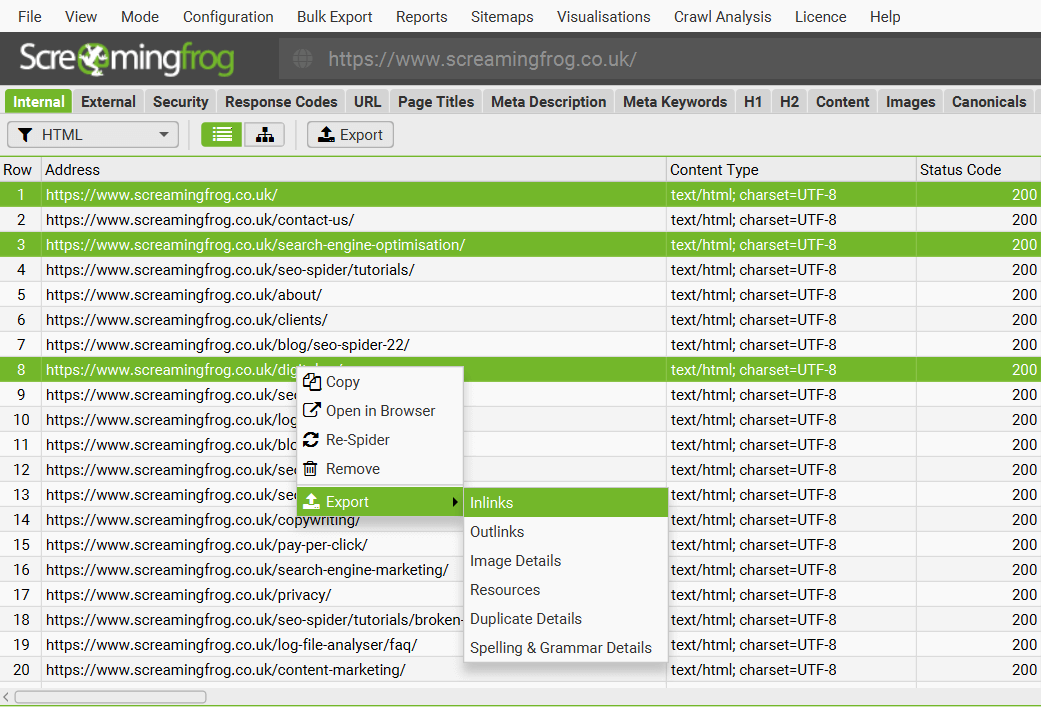This screenshot has height=710, width=1041.
Task: Click the Copy icon in the context menu
Action: pos(313,382)
